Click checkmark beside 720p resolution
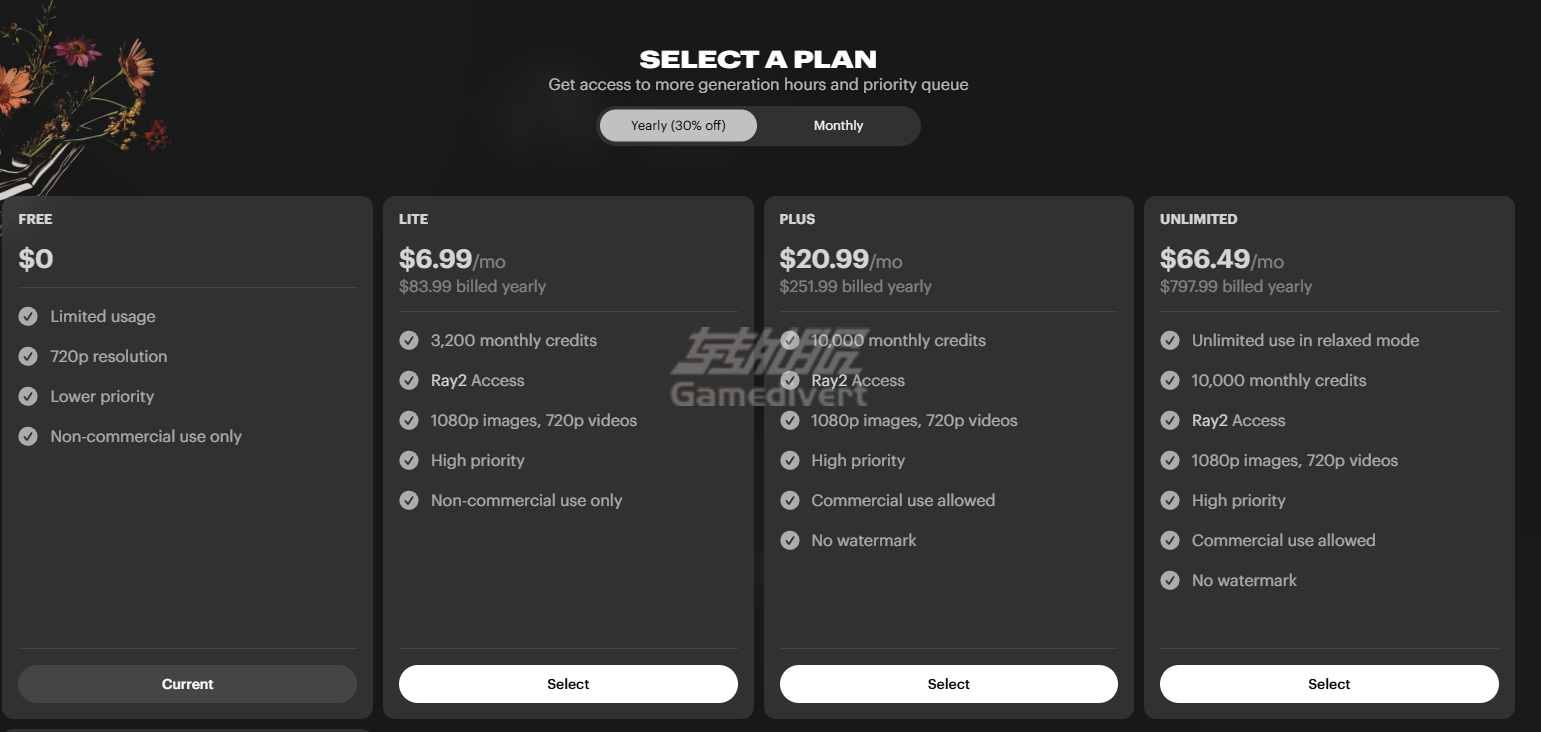Viewport: 1541px width, 732px height. pos(28,356)
